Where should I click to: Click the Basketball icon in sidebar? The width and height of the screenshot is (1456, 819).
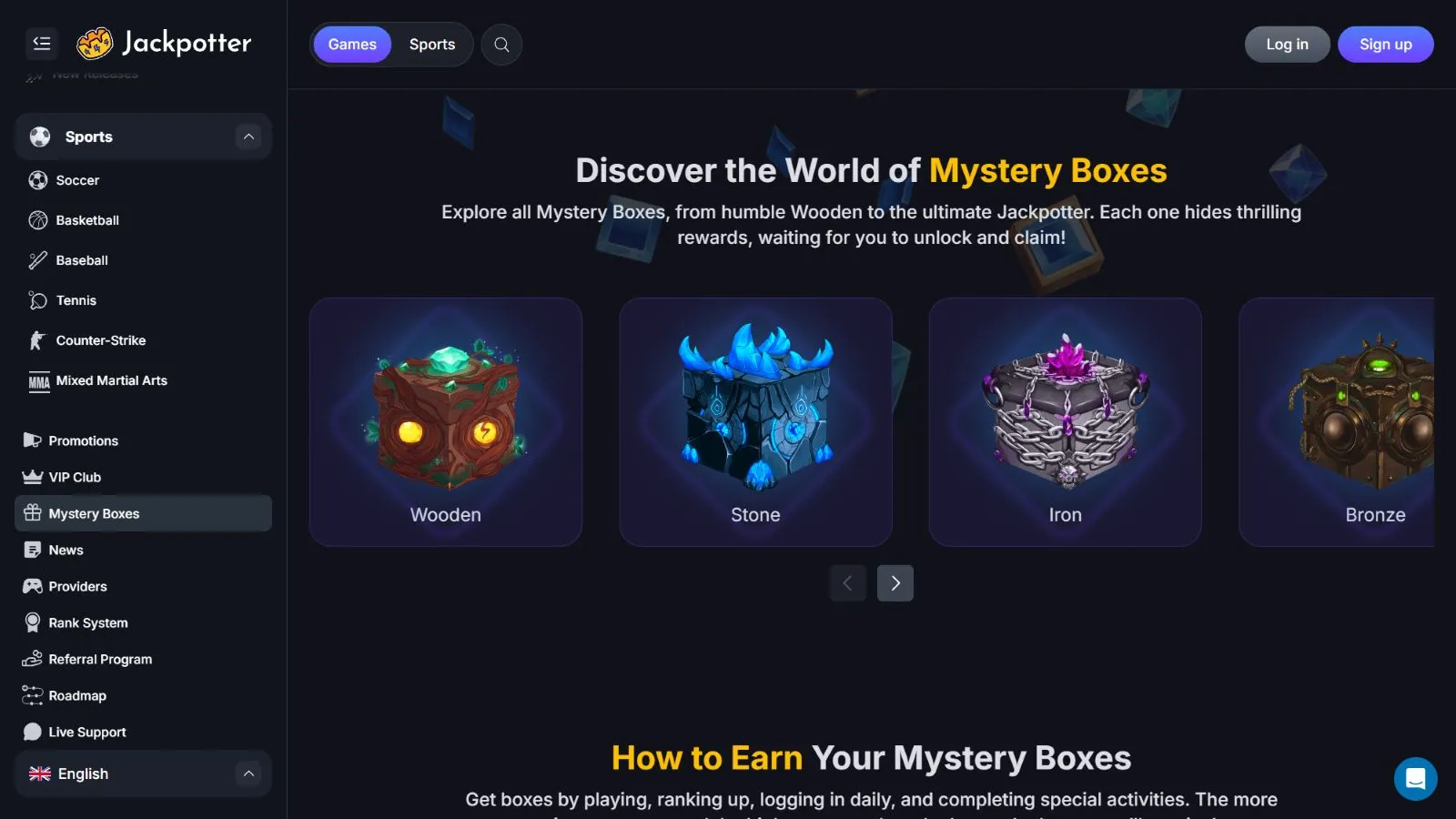point(38,220)
